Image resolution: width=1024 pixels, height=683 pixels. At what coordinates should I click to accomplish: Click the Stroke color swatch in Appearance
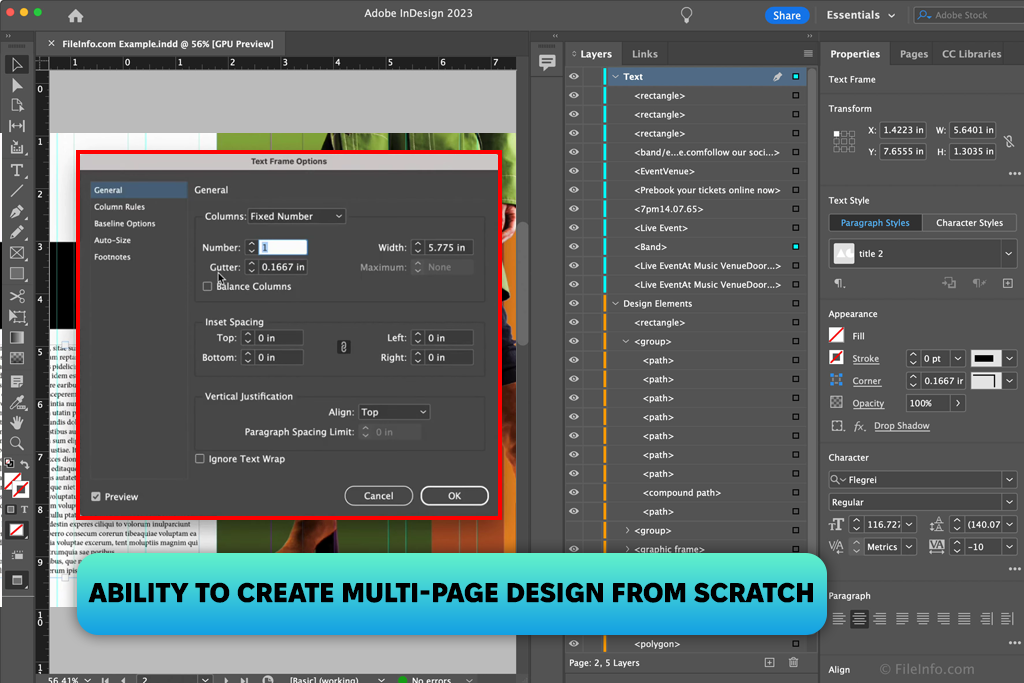click(837, 358)
